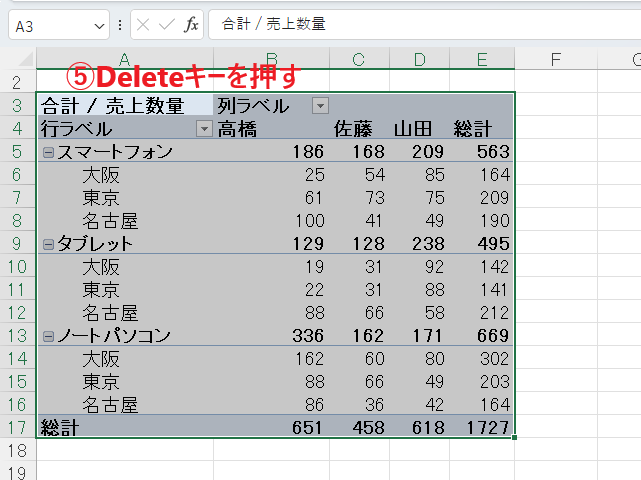The width and height of the screenshot is (641, 480).
Task: Select row 5 header
Action: pyautogui.click(x=17, y=152)
